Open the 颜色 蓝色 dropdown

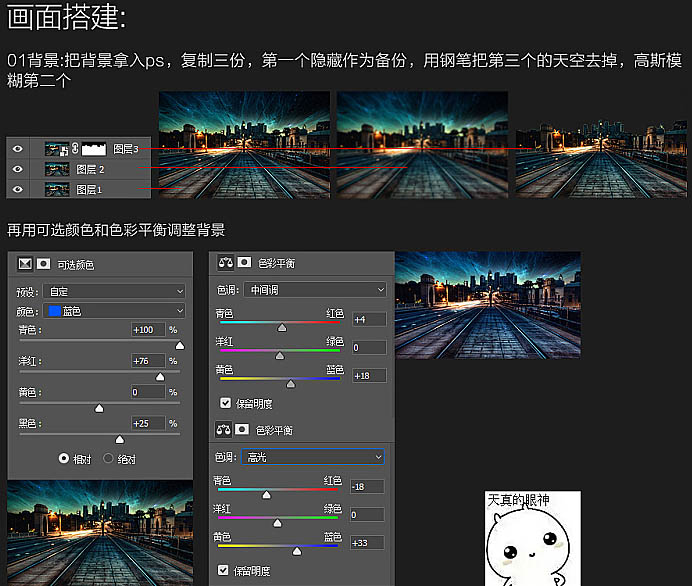click(x=114, y=311)
